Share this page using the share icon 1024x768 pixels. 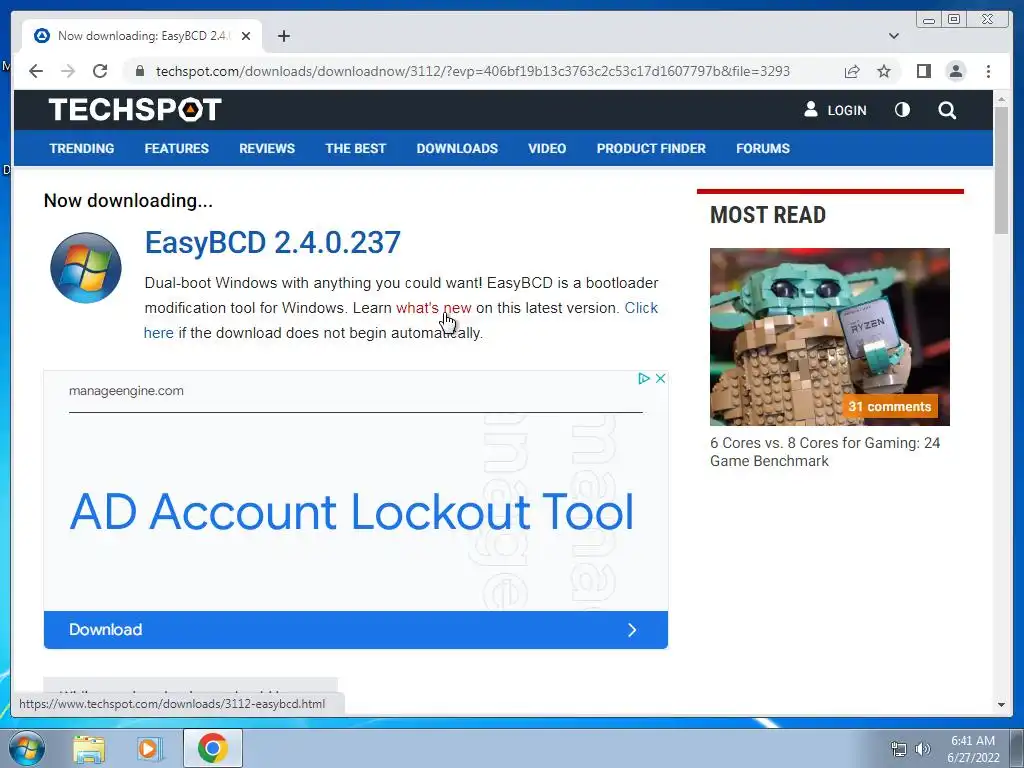pos(852,71)
